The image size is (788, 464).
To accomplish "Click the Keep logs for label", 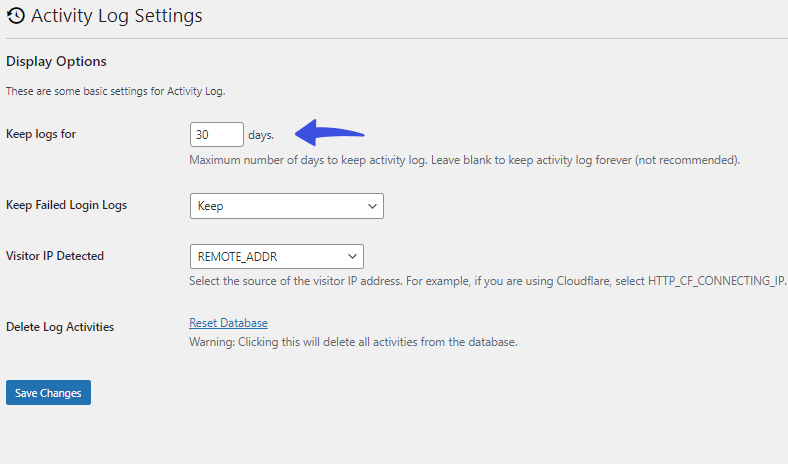I will (41, 134).
